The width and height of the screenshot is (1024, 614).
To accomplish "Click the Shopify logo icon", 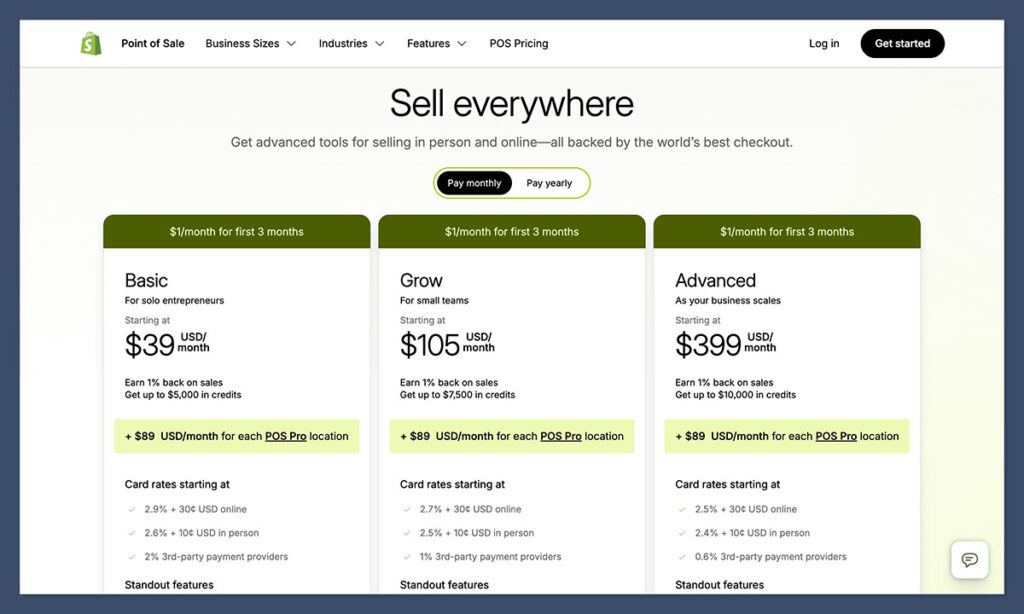I will [90, 43].
